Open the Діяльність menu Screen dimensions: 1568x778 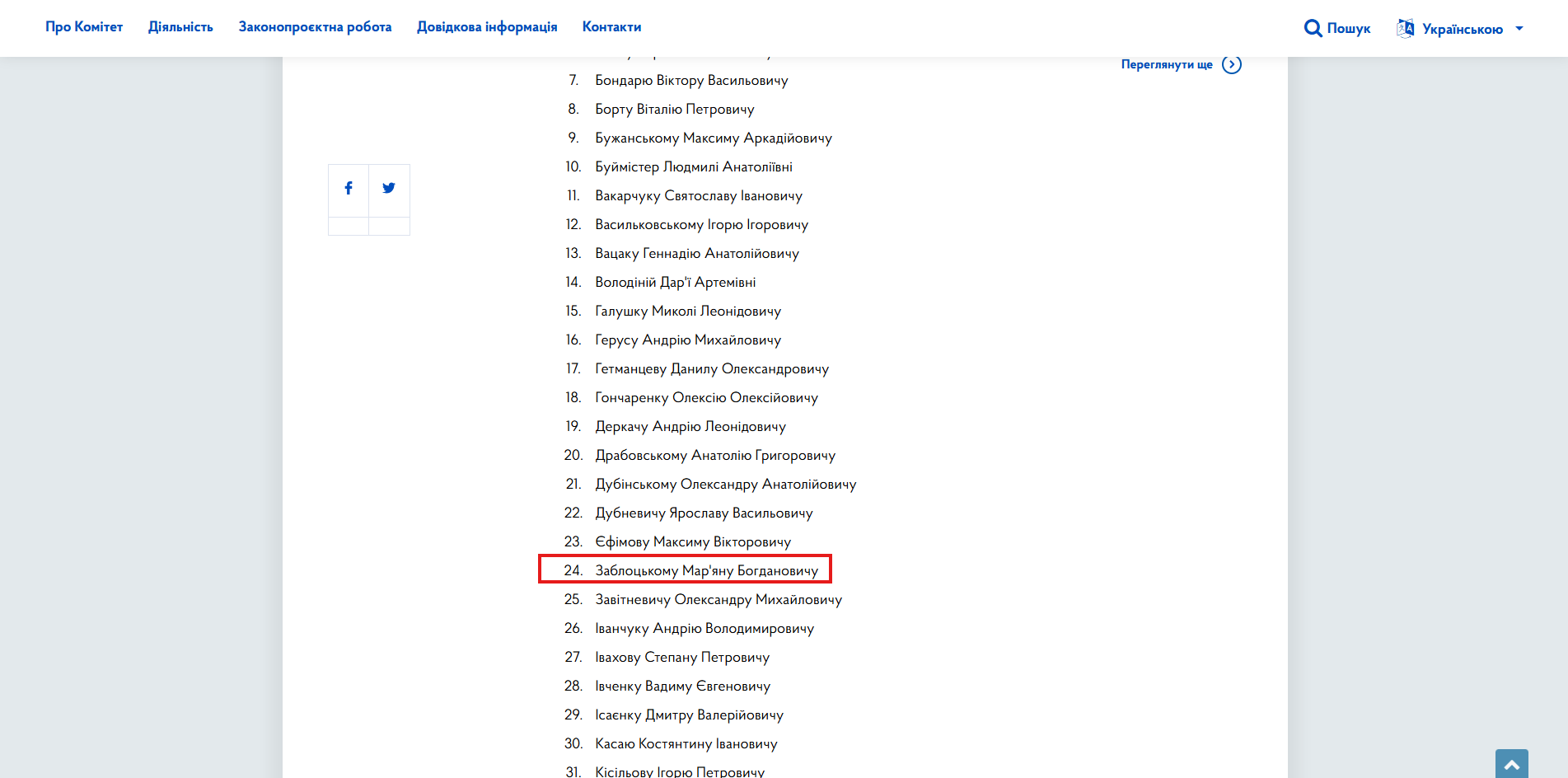coord(180,27)
